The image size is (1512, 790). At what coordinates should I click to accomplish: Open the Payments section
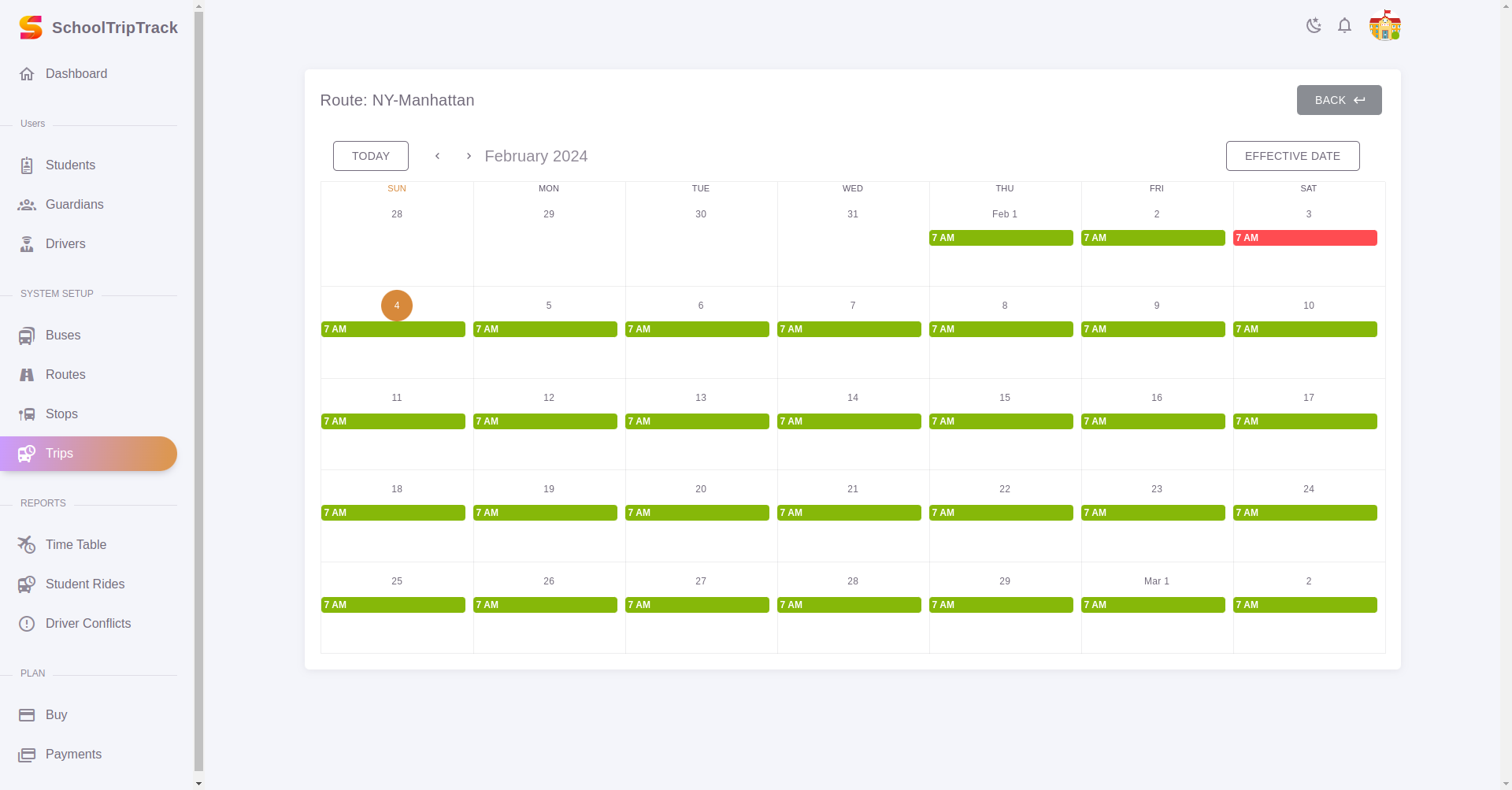coord(73,754)
